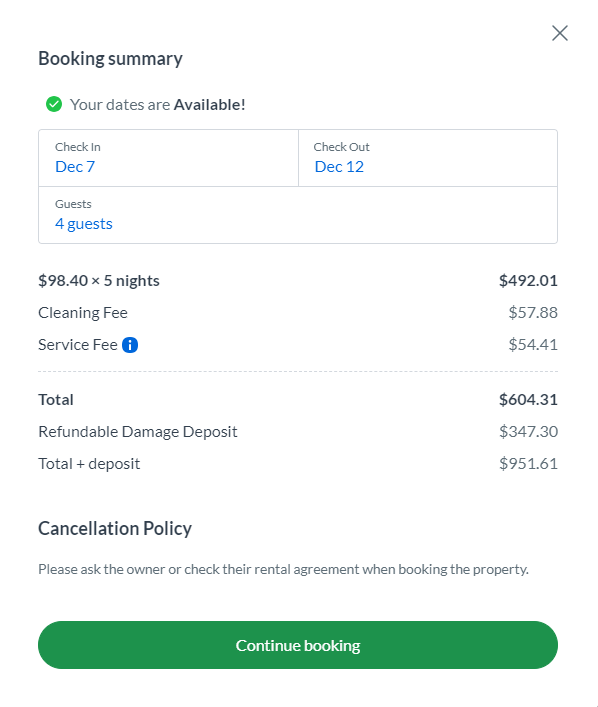Click the green availability checkmark icon
Screen dimensions: 598x707
pyautogui.click(x=54, y=104)
